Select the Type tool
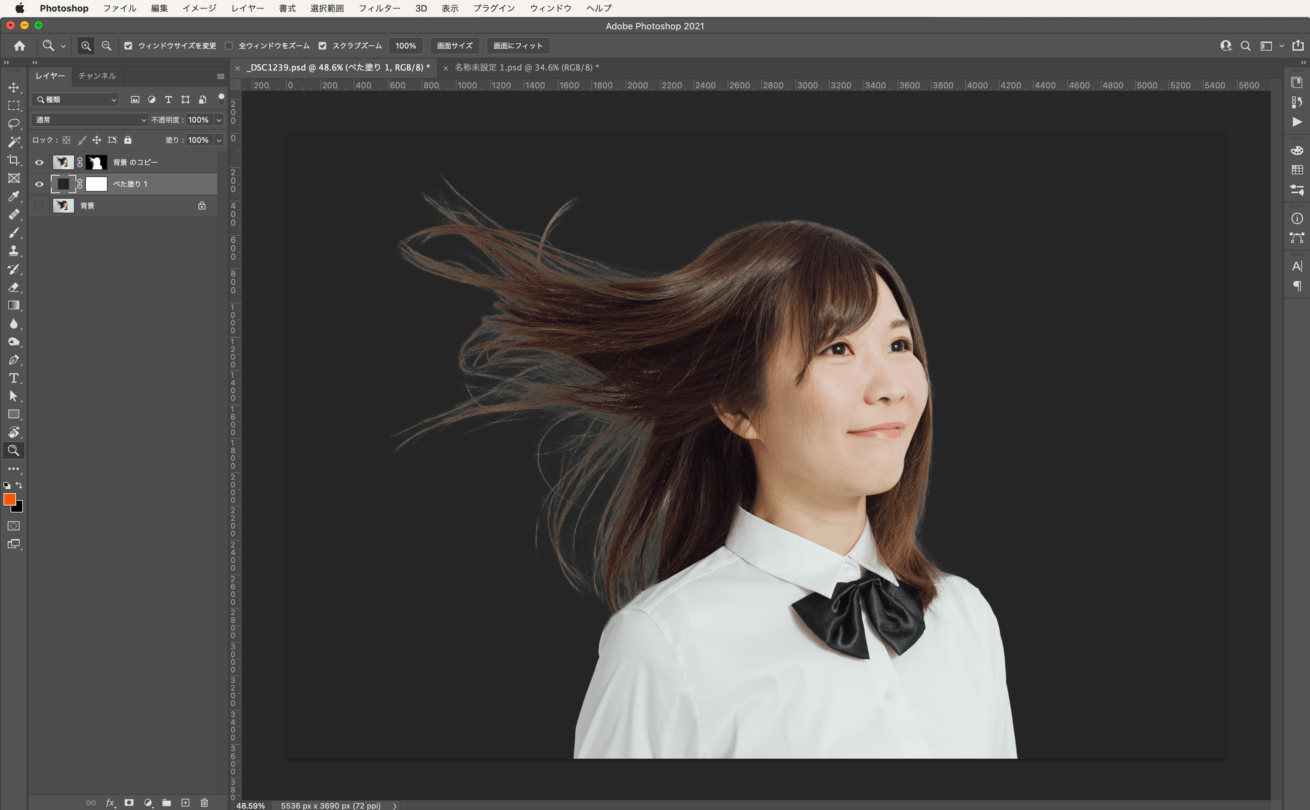1310x810 pixels. tap(14, 378)
